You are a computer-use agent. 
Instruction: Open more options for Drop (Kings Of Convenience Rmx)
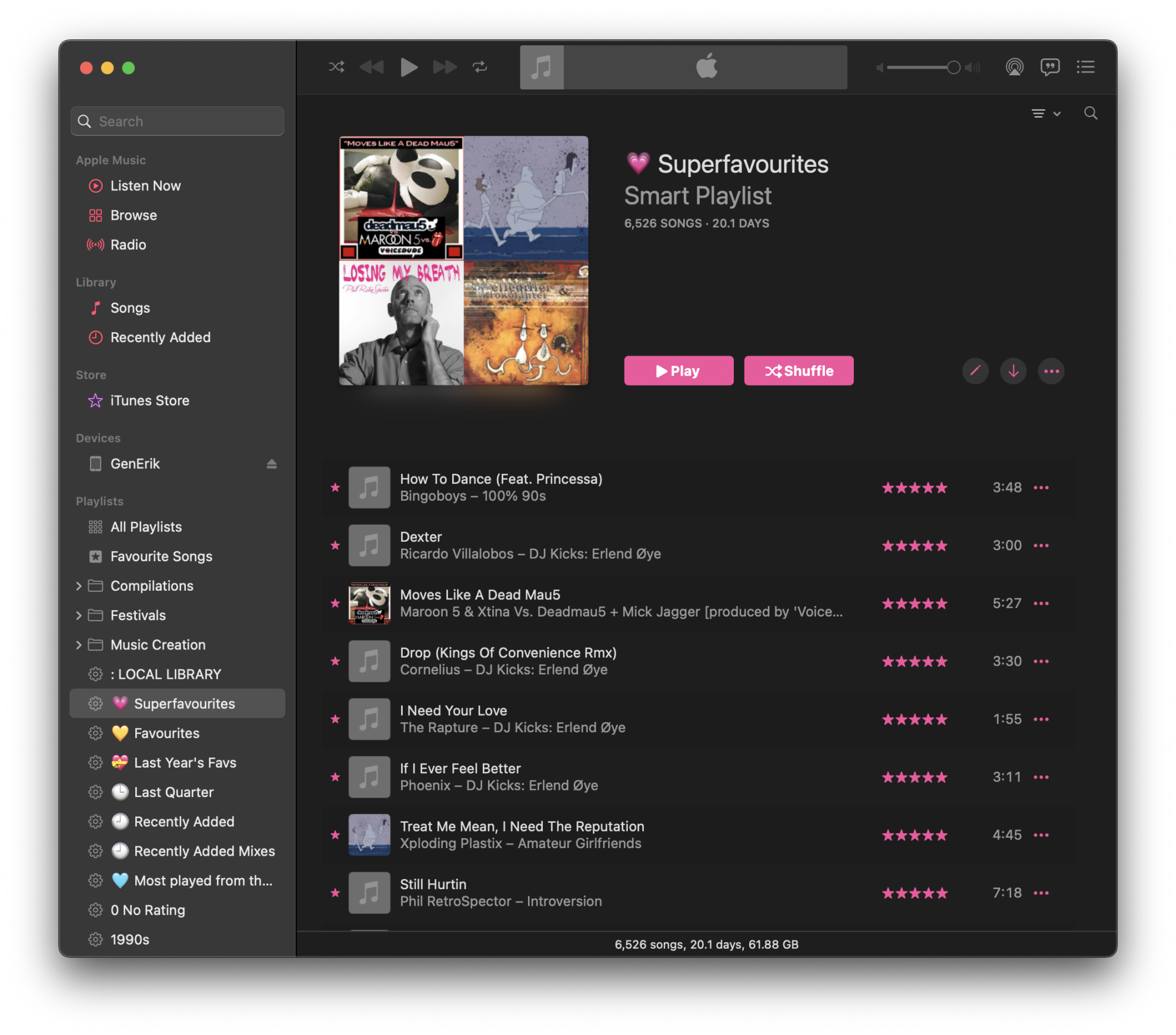pyautogui.click(x=1041, y=662)
